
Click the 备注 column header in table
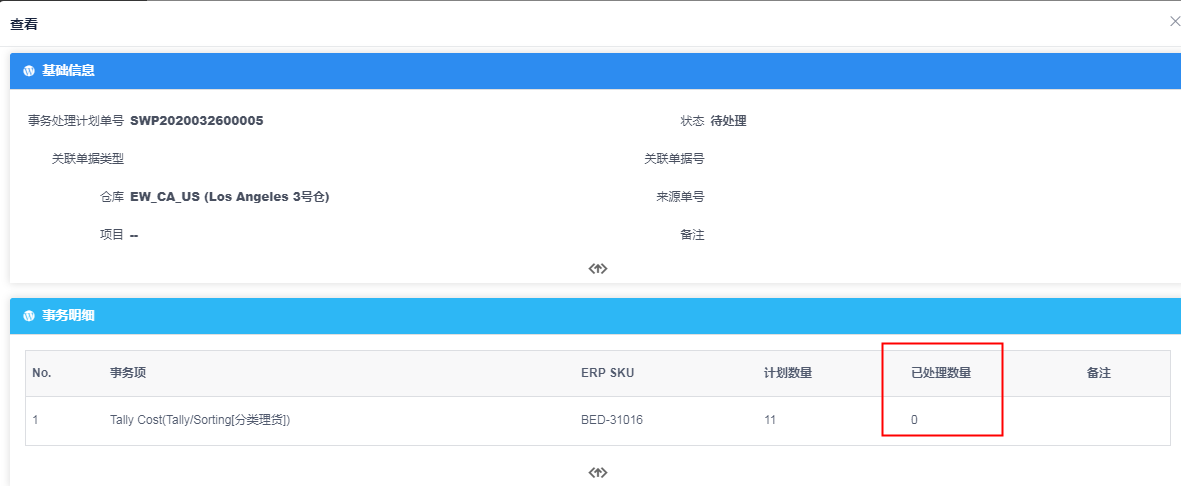tap(1099, 373)
